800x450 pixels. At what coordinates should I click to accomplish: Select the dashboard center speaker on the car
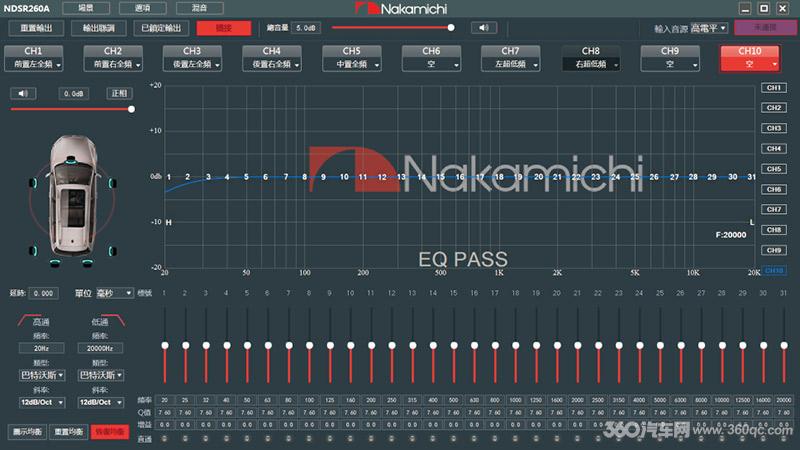pos(72,161)
